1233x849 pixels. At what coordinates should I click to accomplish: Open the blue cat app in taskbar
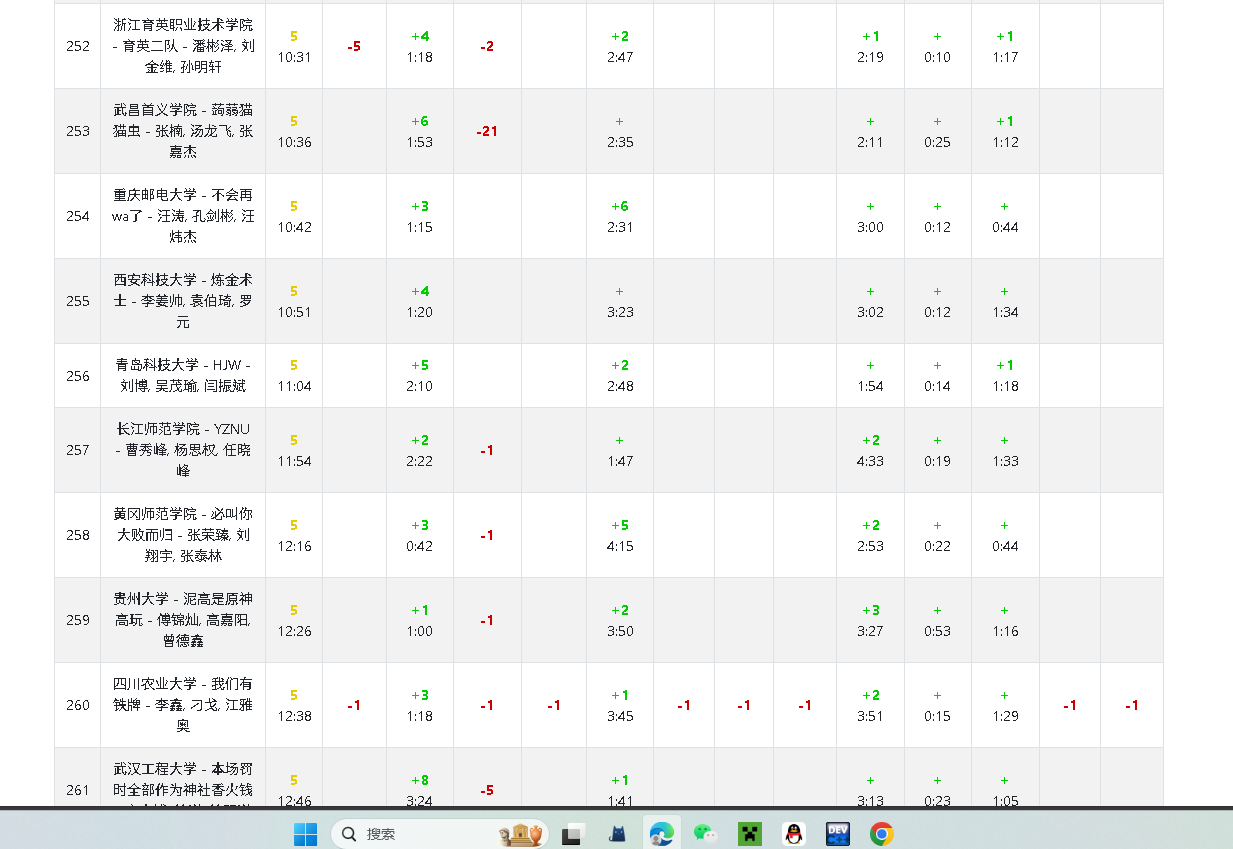pos(617,833)
